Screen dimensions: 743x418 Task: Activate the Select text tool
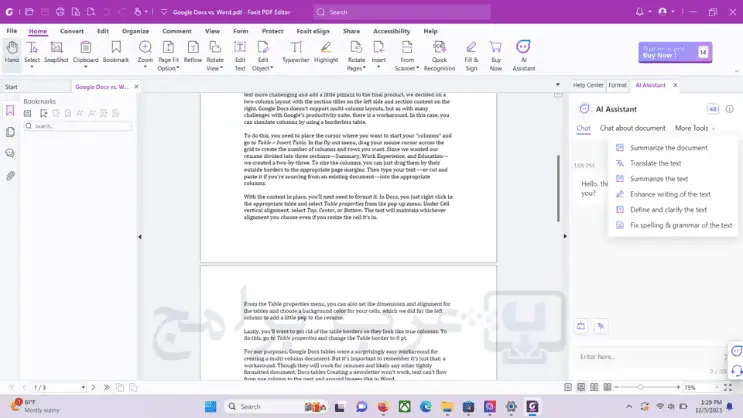32,54
